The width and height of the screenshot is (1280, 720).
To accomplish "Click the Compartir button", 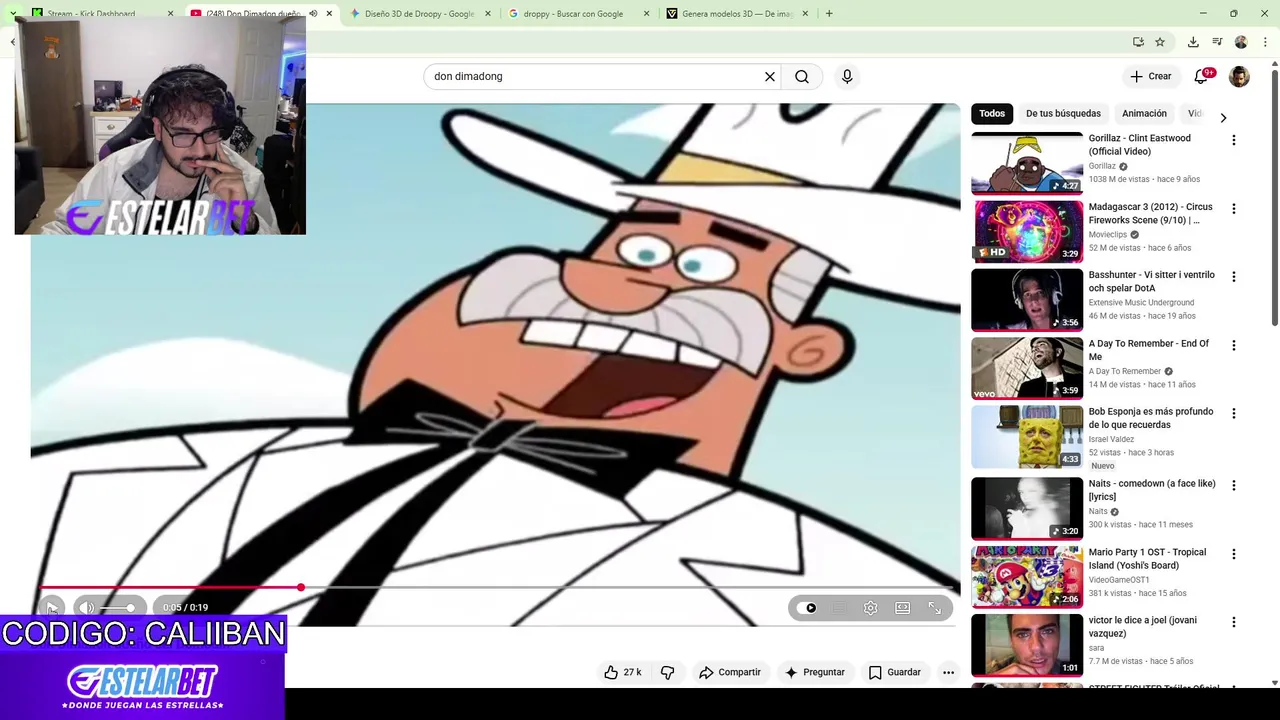I will [730, 672].
